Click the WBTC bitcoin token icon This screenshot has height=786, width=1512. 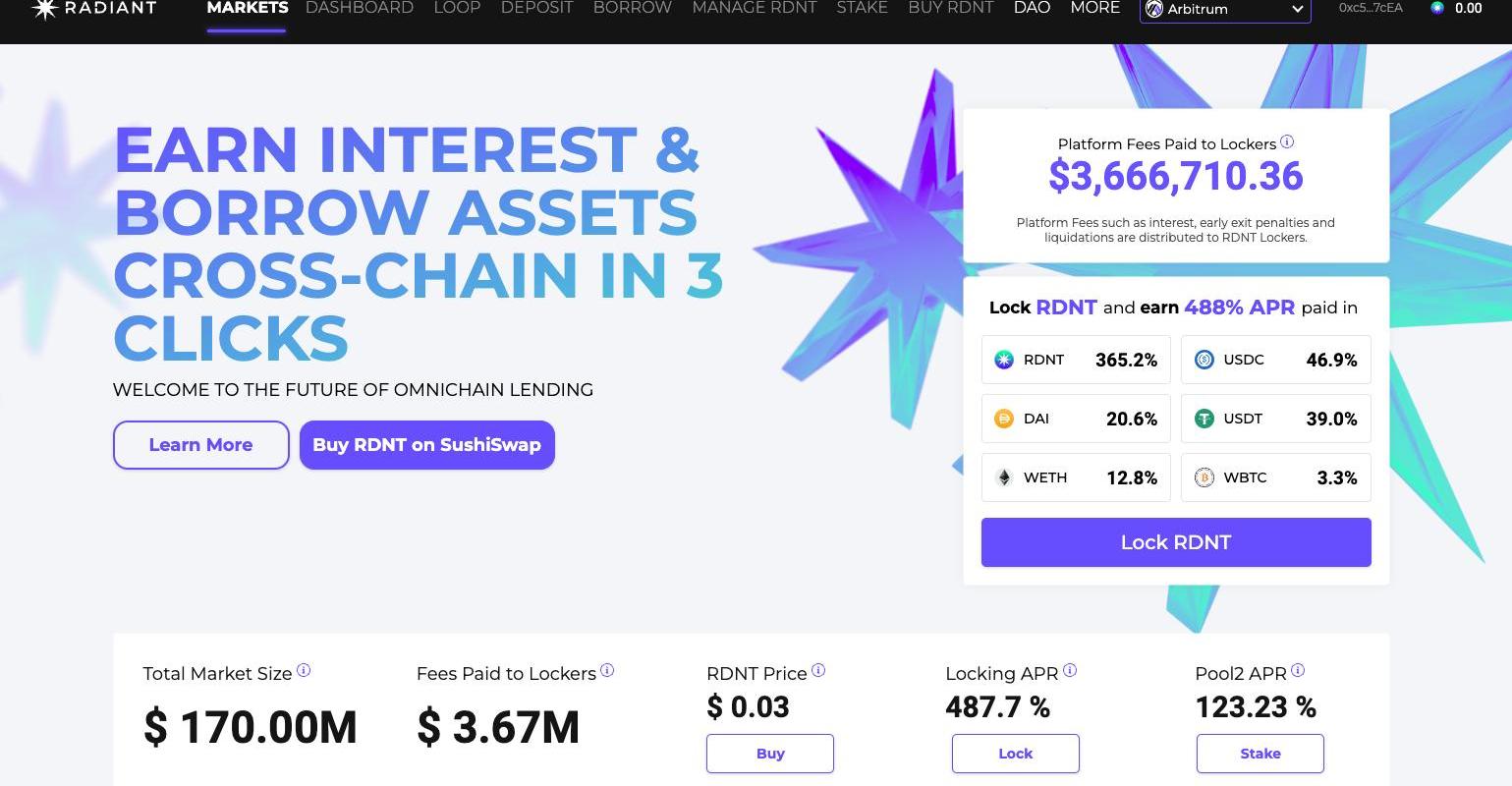click(1204, 477)
